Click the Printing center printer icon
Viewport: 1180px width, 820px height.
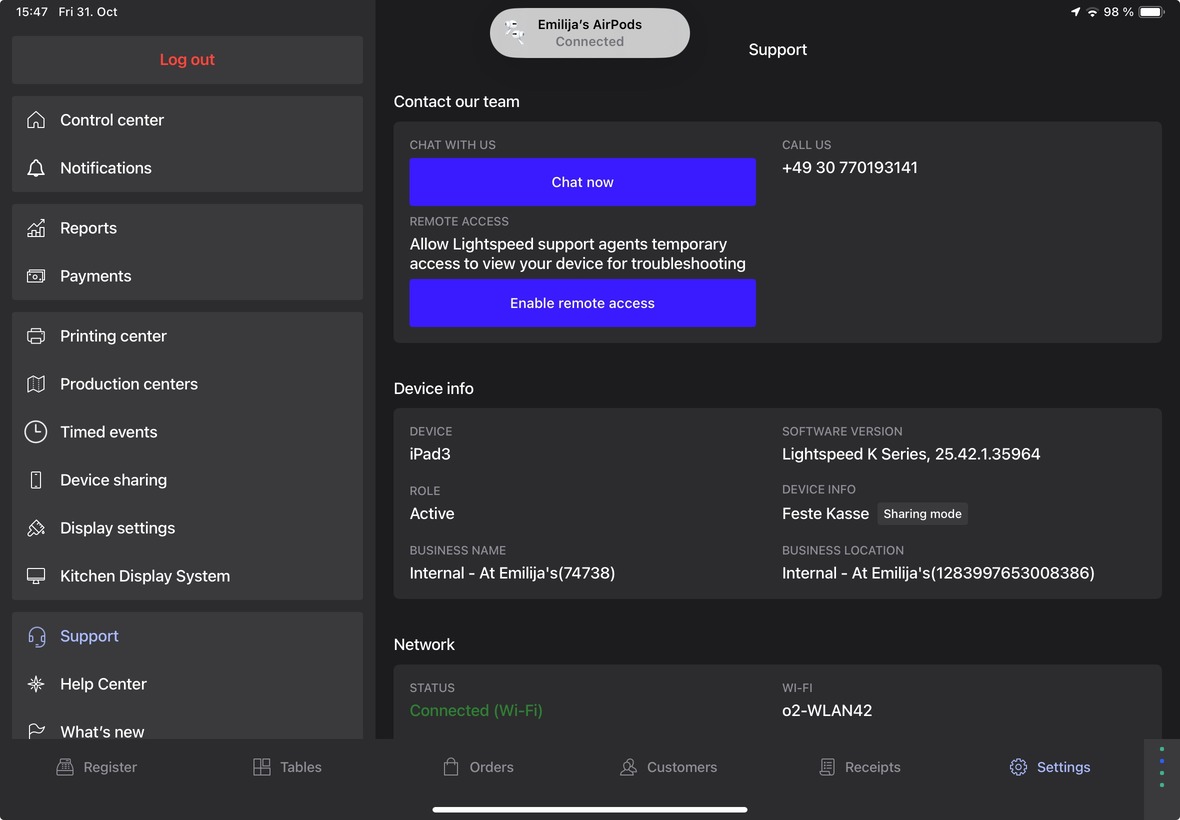point(36,336)
